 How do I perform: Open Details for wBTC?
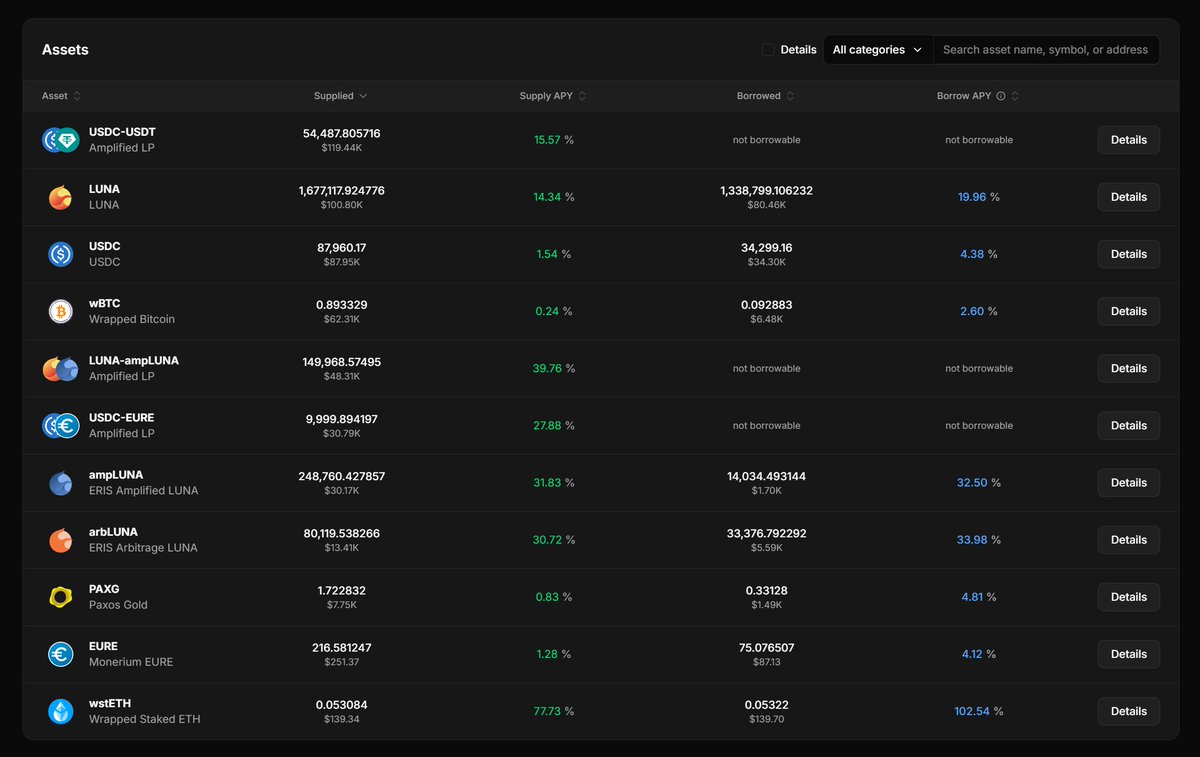pos(1128,311)
